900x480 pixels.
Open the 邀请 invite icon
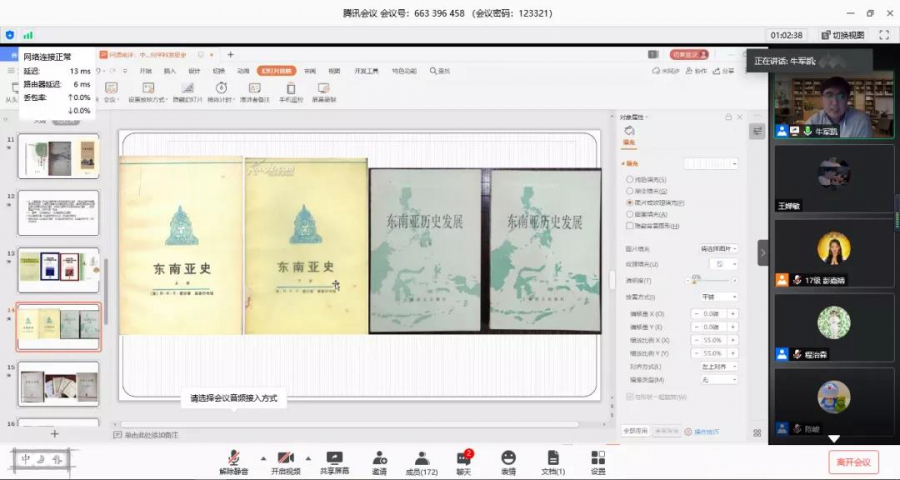[379, 461]
